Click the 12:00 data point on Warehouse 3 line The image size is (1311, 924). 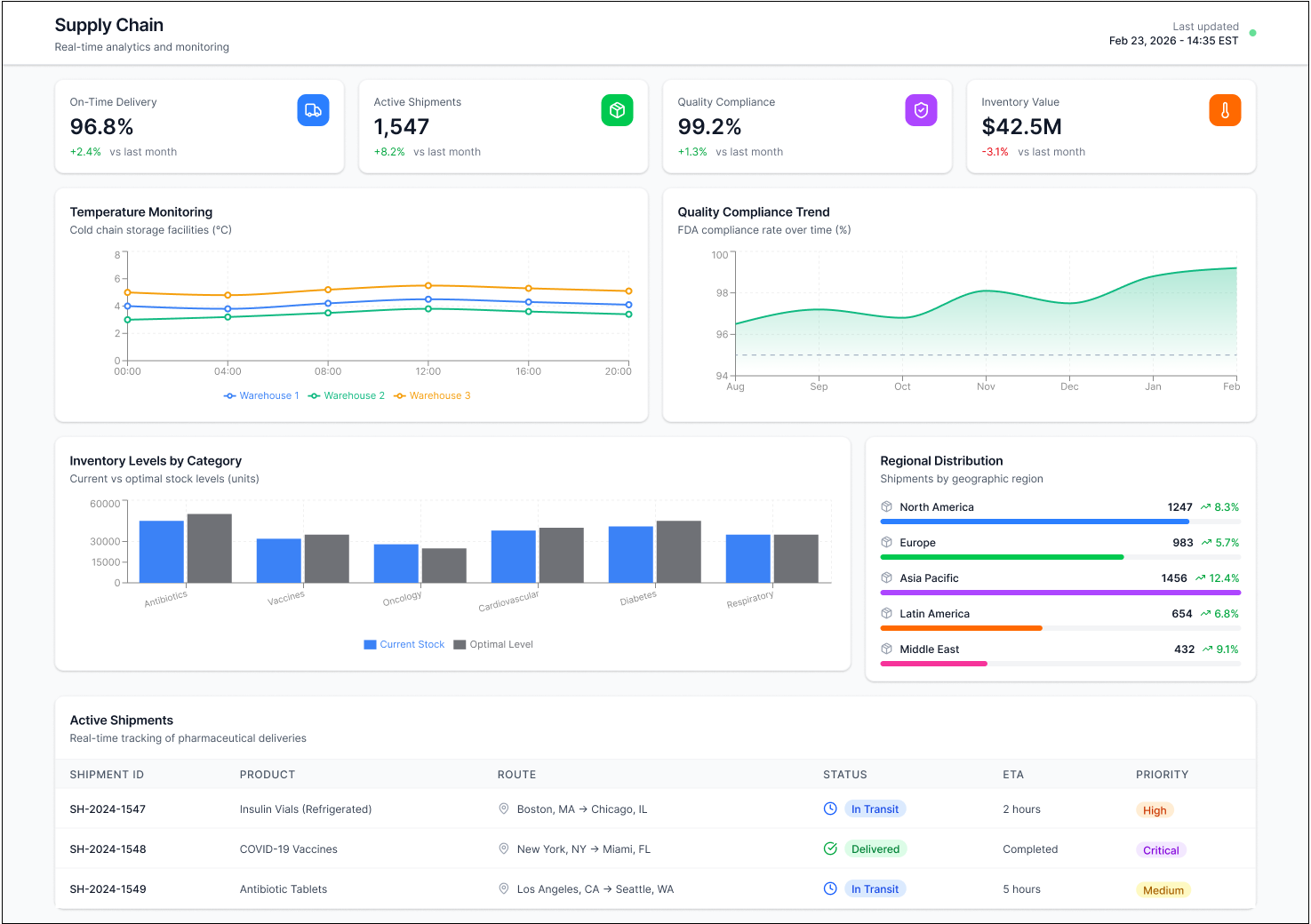[x=428, y=285]
